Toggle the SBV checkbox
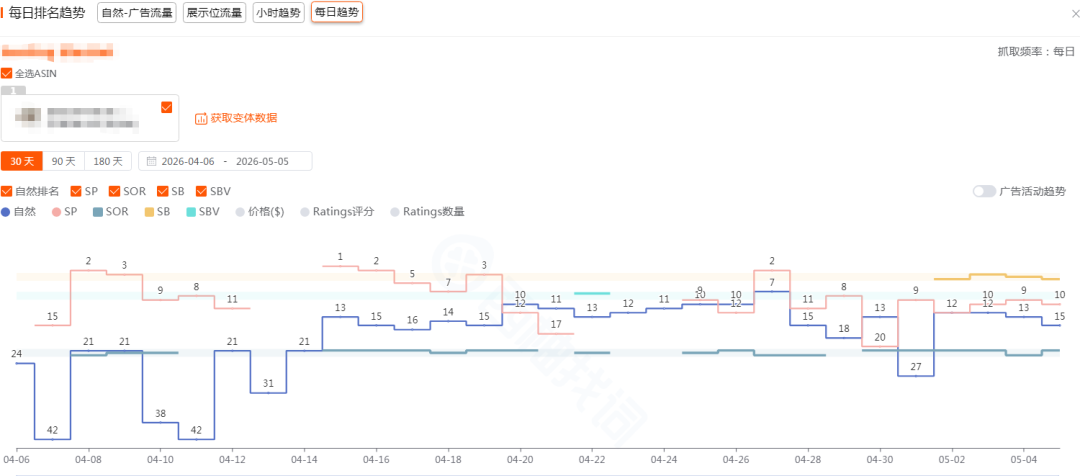Viewport: 1080px width, 476px height. click(202, 191)
